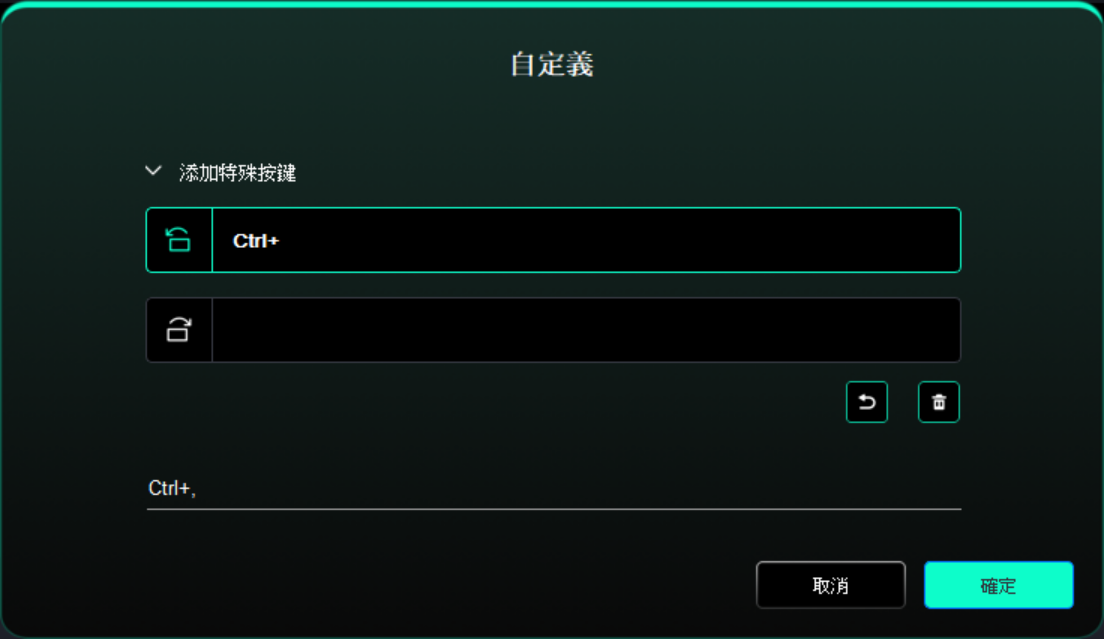Select the green-highlighted counterclockwise row icon
The width and height of the screenshot is (1104, 639).
coord(178,240)
